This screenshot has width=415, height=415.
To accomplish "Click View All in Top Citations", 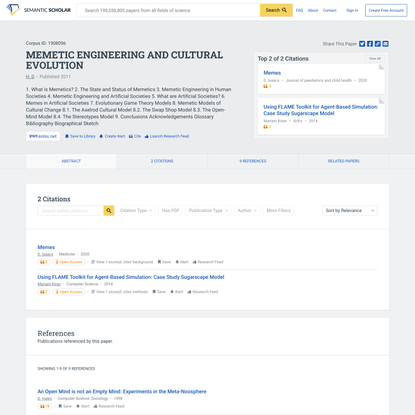I will pos(375,59).
